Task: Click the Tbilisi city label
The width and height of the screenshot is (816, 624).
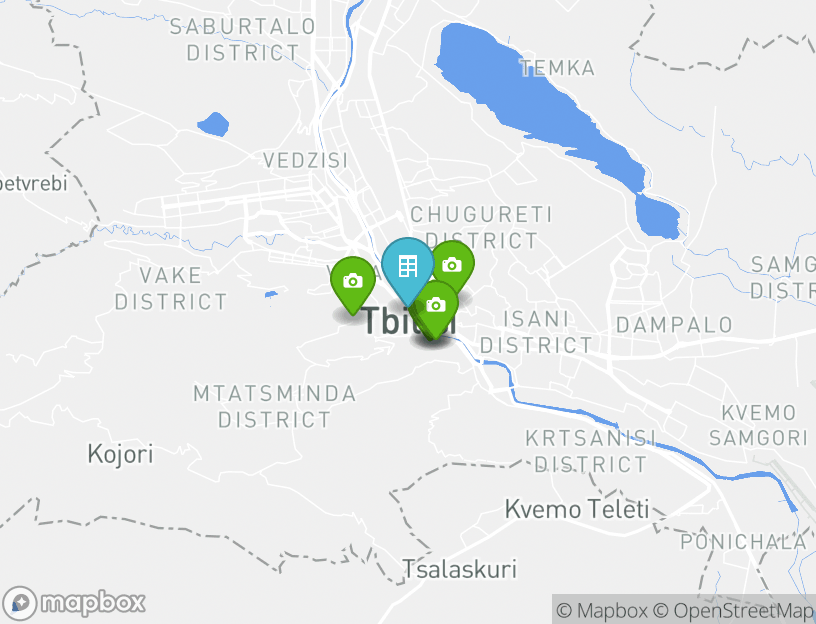Action: click(409, 321)
